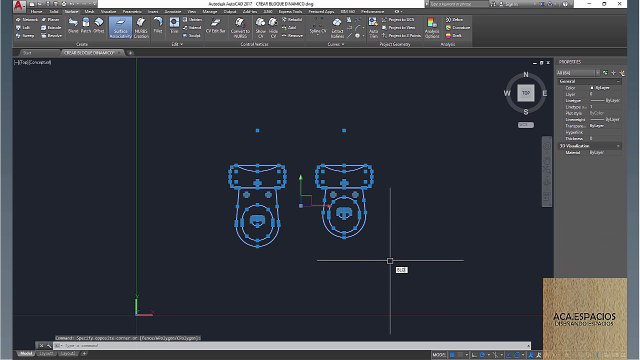
Task: Click Hide CV
Action: click(x=273, y=28)
